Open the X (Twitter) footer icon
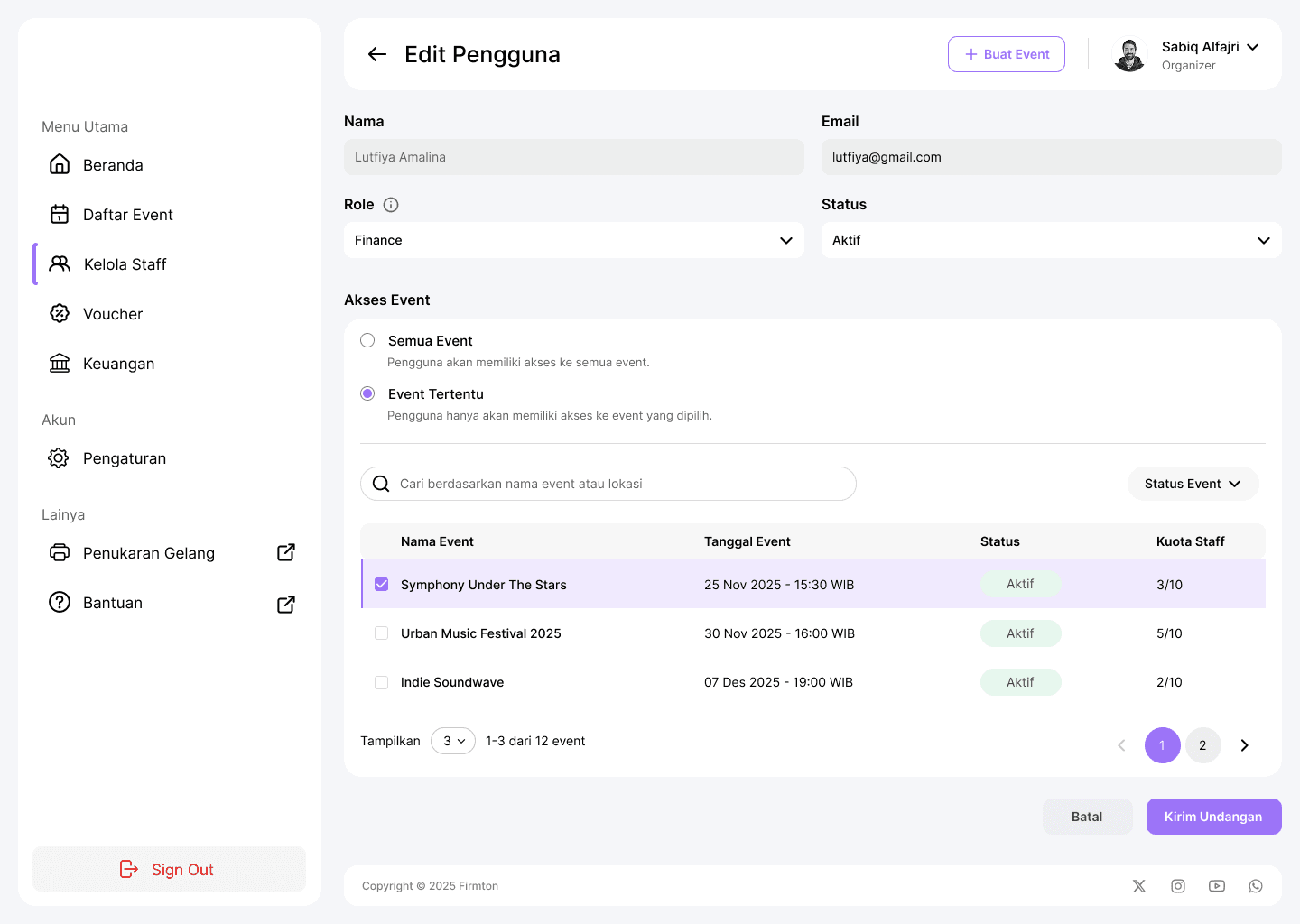Image resolution: width=1300 pixels, height=924 pixels. [x=1139, y=886]
